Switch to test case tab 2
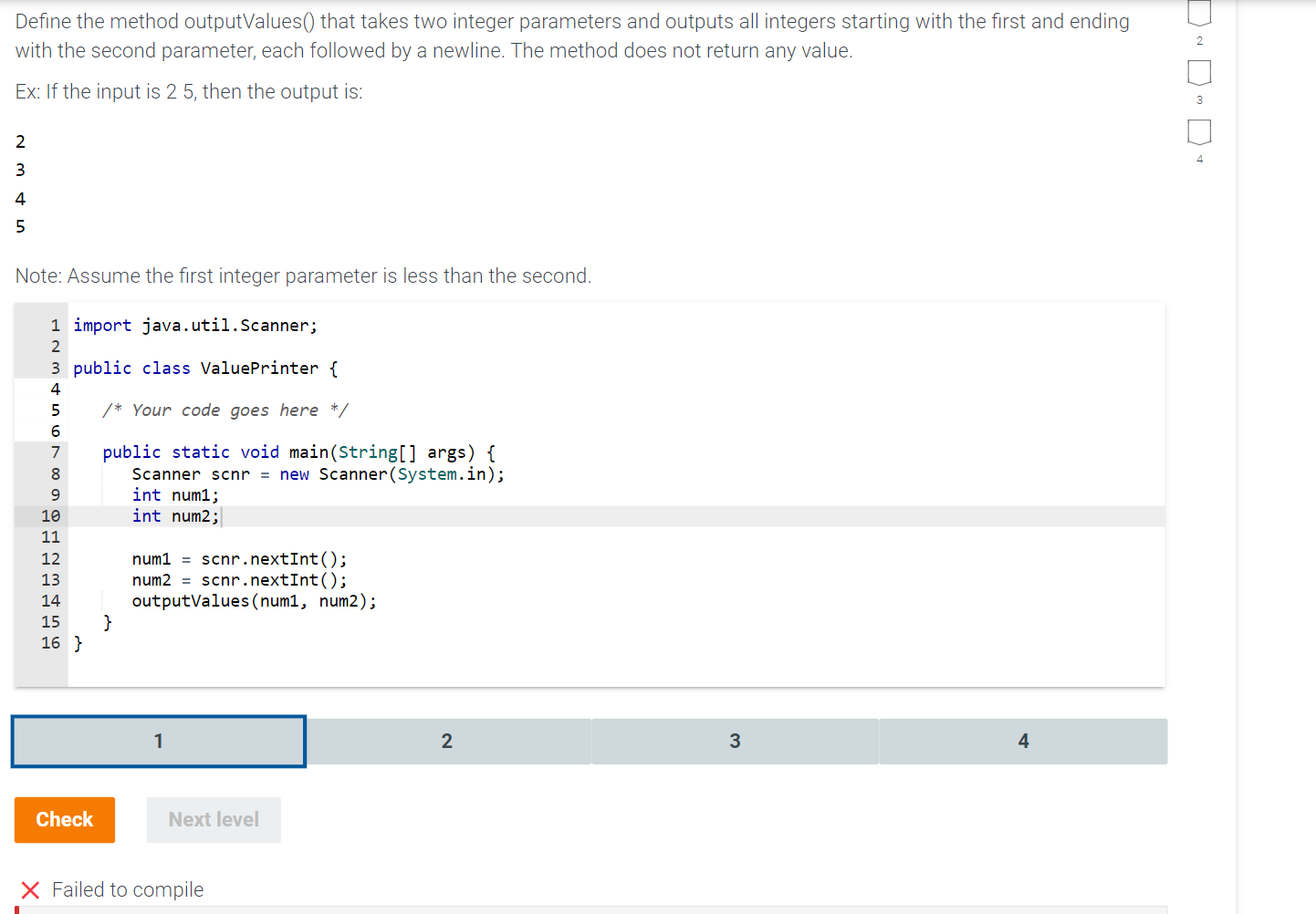Image resolution: width=1316 pixels, height=914 pixels. point(446,741)
